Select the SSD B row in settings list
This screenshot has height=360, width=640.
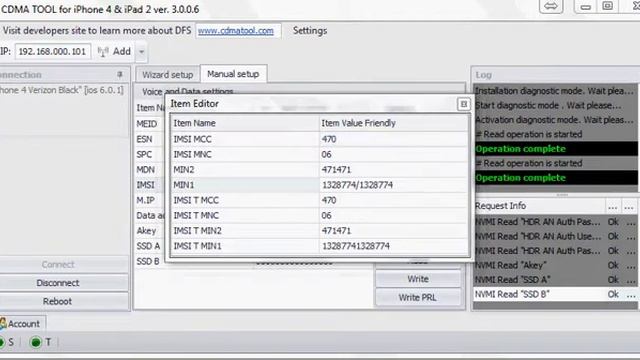click(x=148, y=261)
